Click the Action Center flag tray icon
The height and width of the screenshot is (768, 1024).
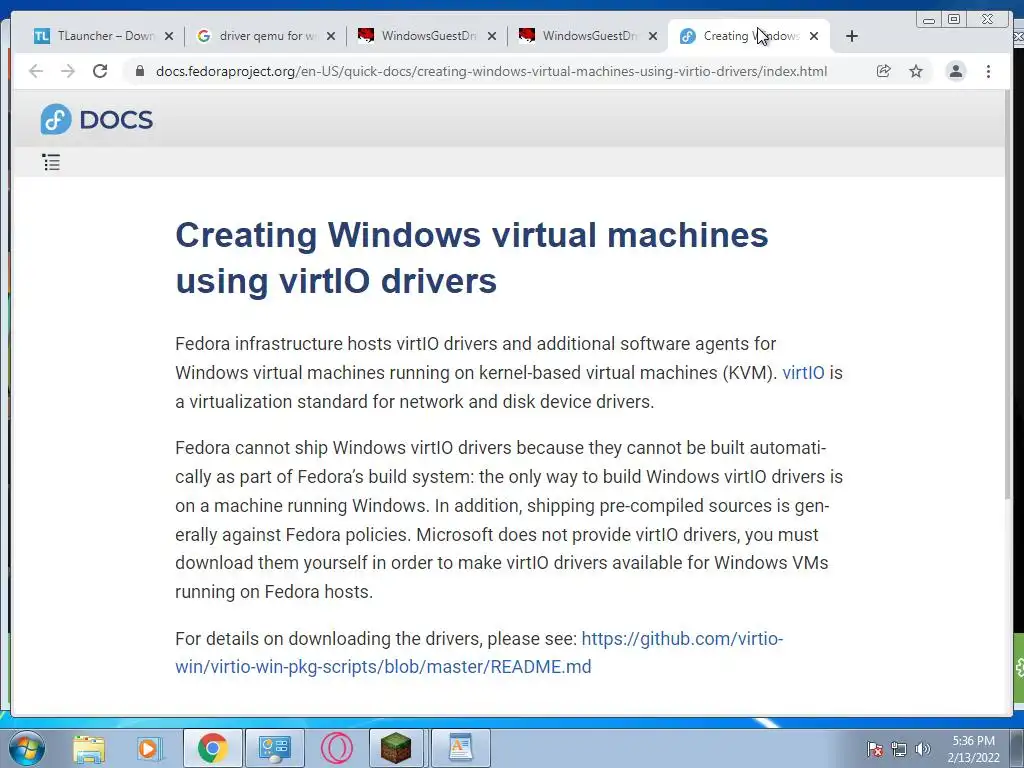click(875, 749)
